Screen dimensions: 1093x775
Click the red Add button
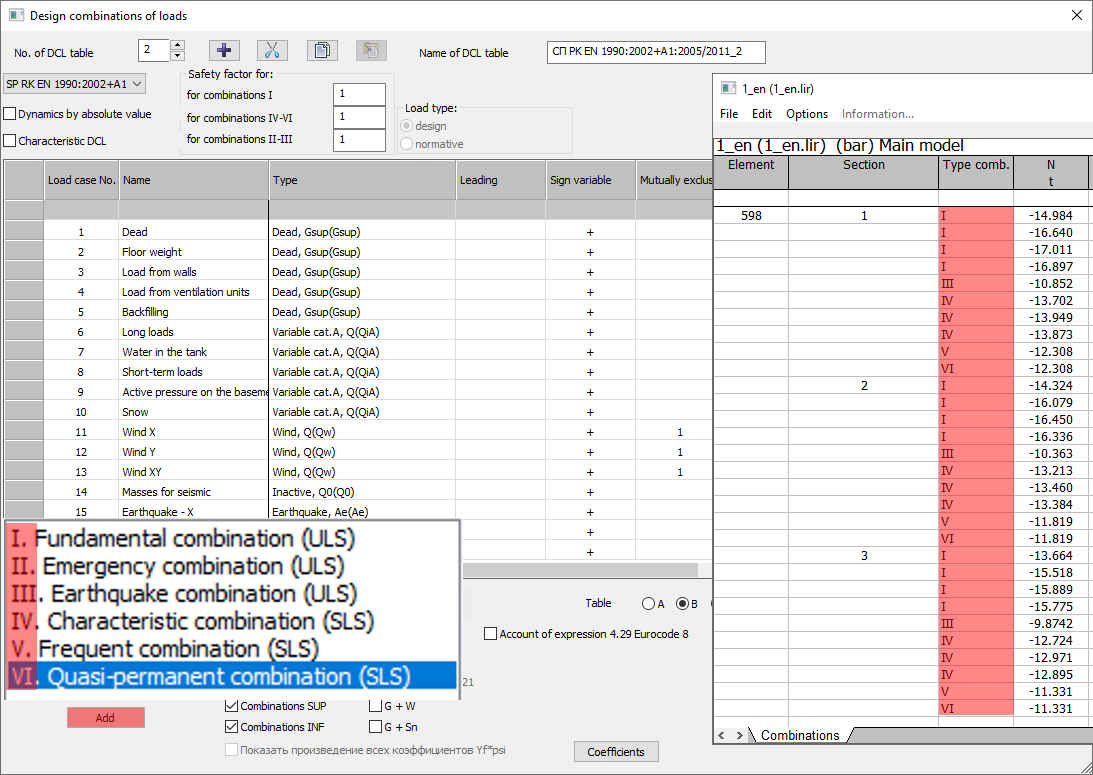tap(105, 718)
